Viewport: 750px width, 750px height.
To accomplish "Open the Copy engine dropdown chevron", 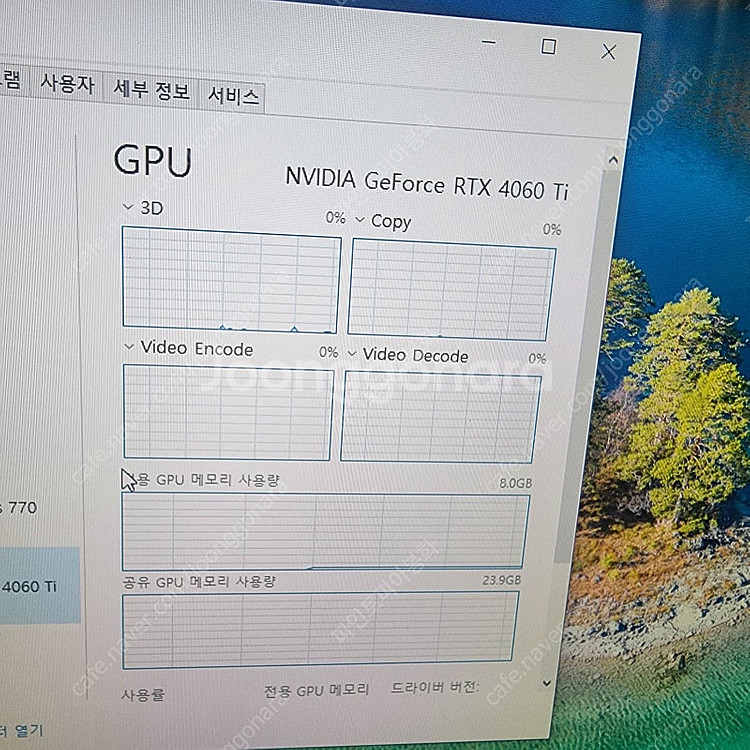I will click(x=360, y=220).
